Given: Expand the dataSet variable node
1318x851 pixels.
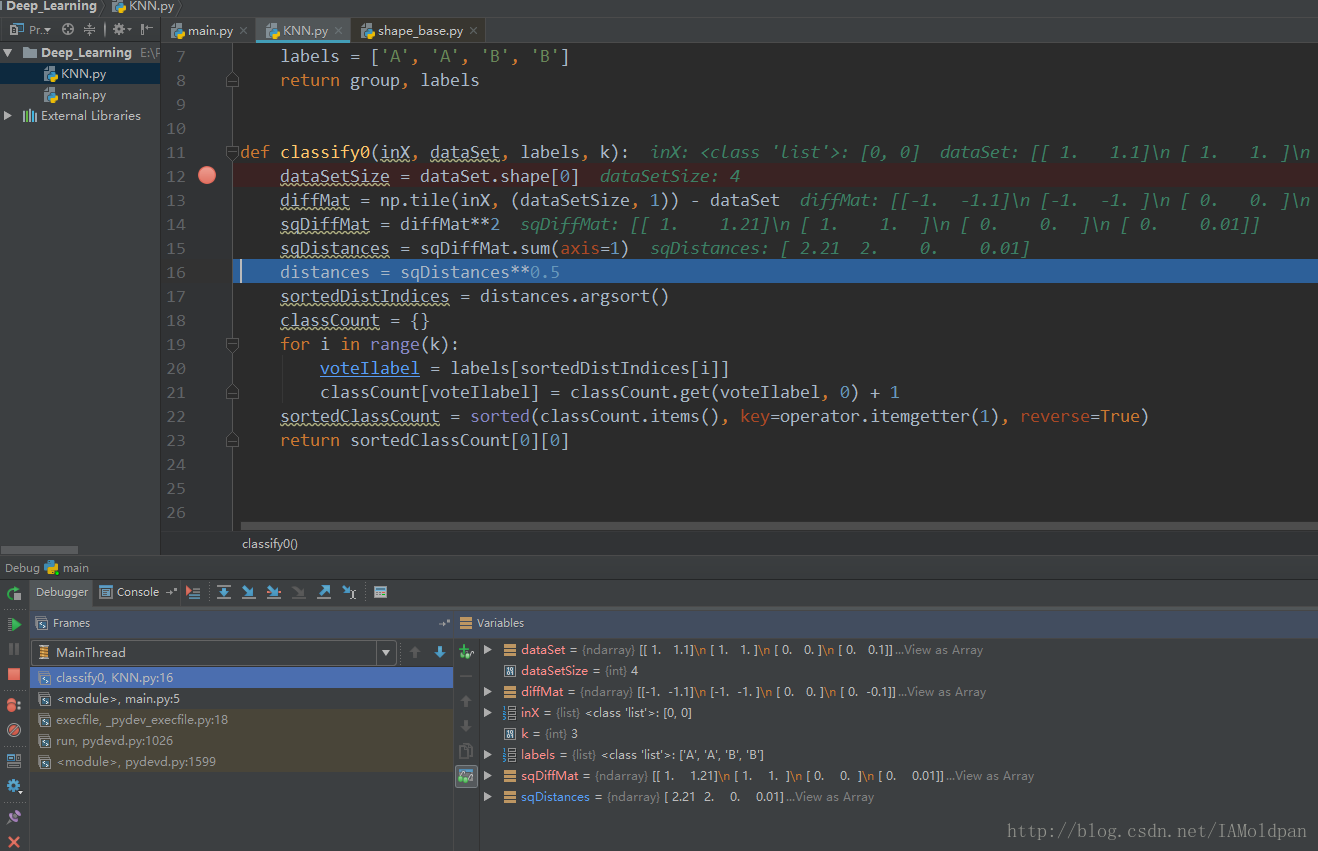Looking at the screenshot, I should (488, 650).
